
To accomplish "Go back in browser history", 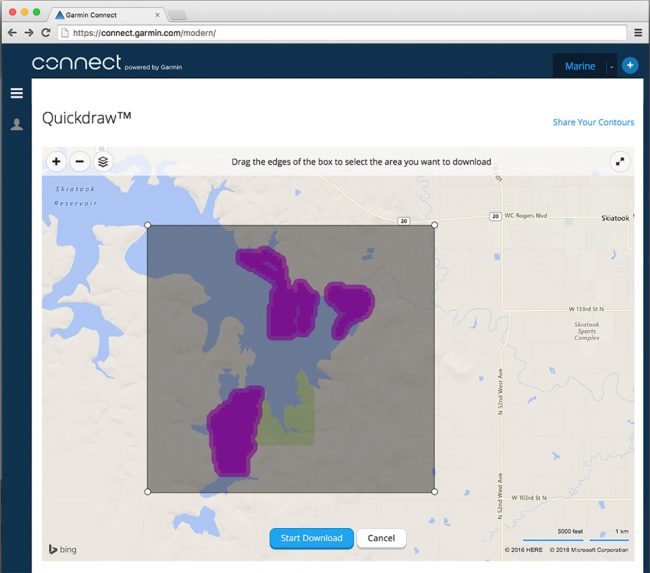I will tap(12, 32).
